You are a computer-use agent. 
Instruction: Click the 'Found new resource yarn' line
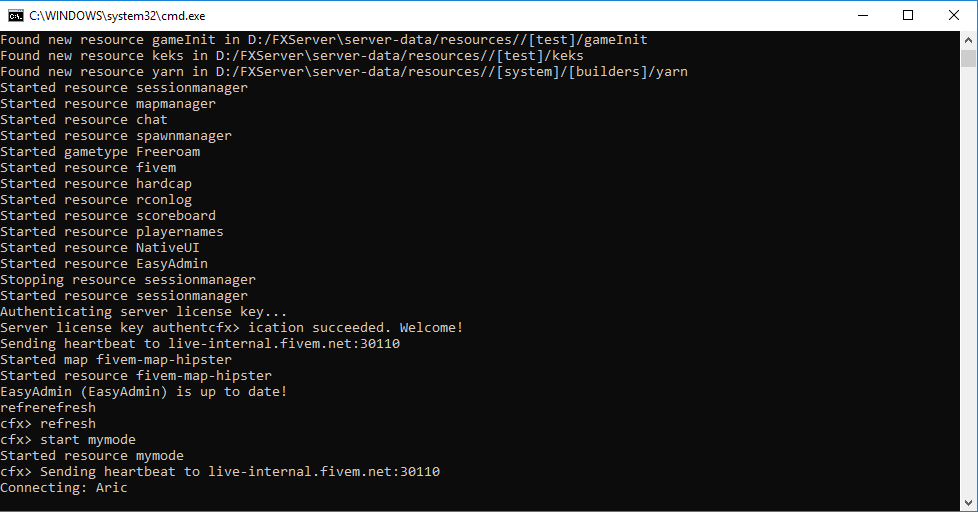344,72
